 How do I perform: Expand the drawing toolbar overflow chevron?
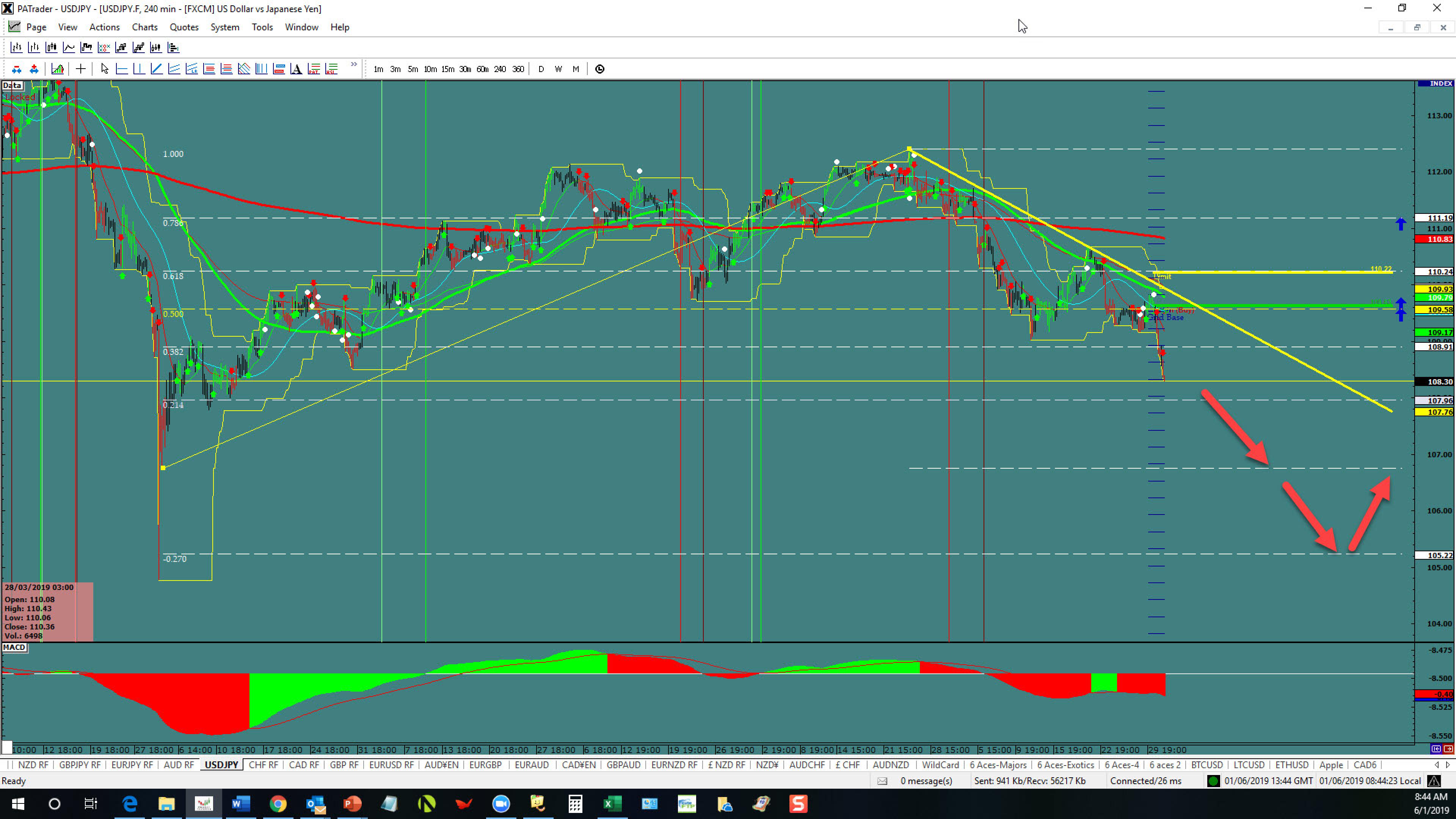[354, 64]
